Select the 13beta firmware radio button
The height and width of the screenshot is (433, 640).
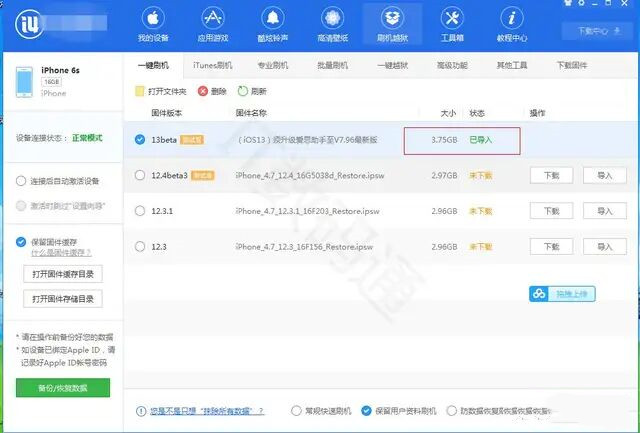point(140,140)
